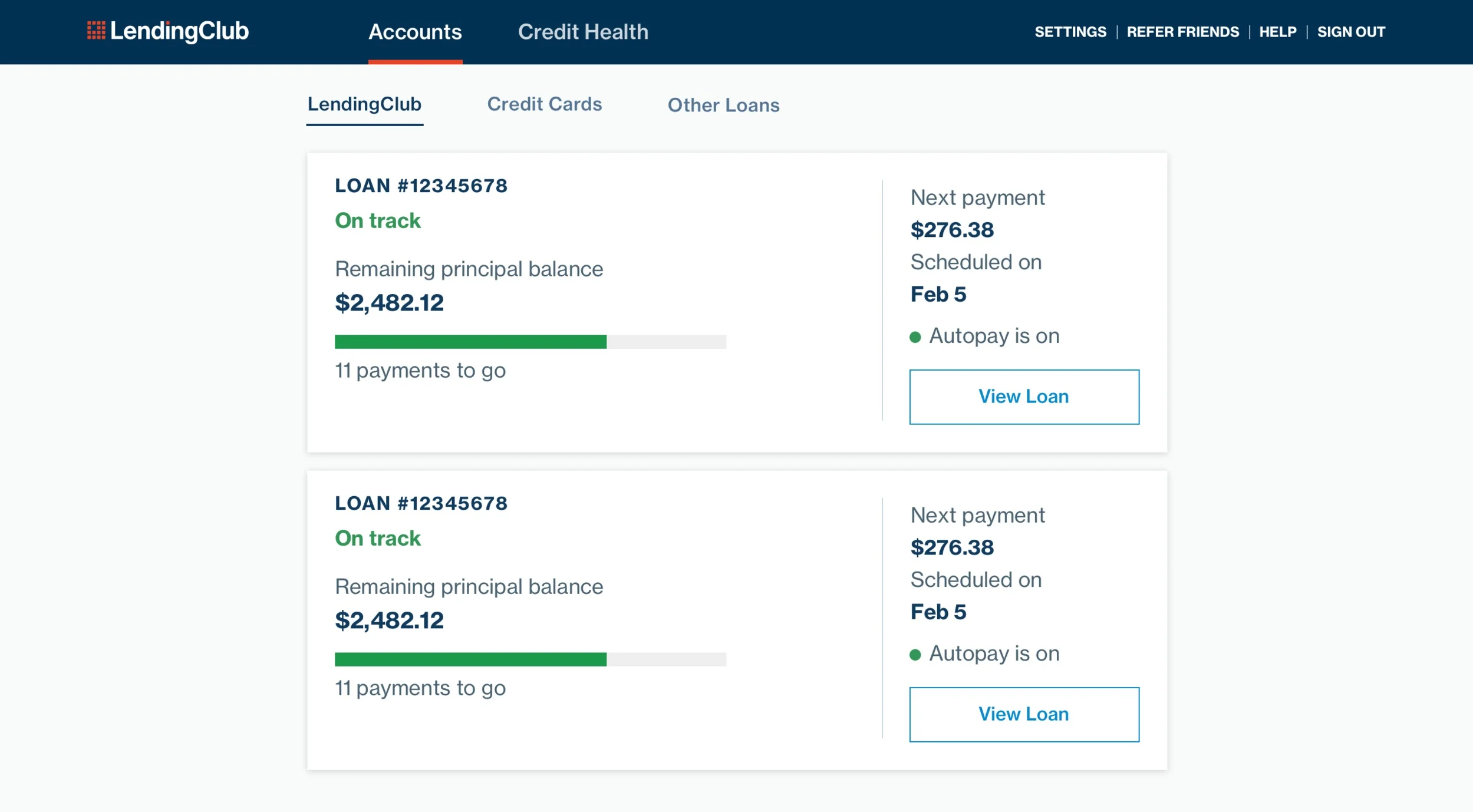Open the Other Loans sub-tab
Image resolution: width=1473 pixels, height=812 pixels.
[723, 105]
